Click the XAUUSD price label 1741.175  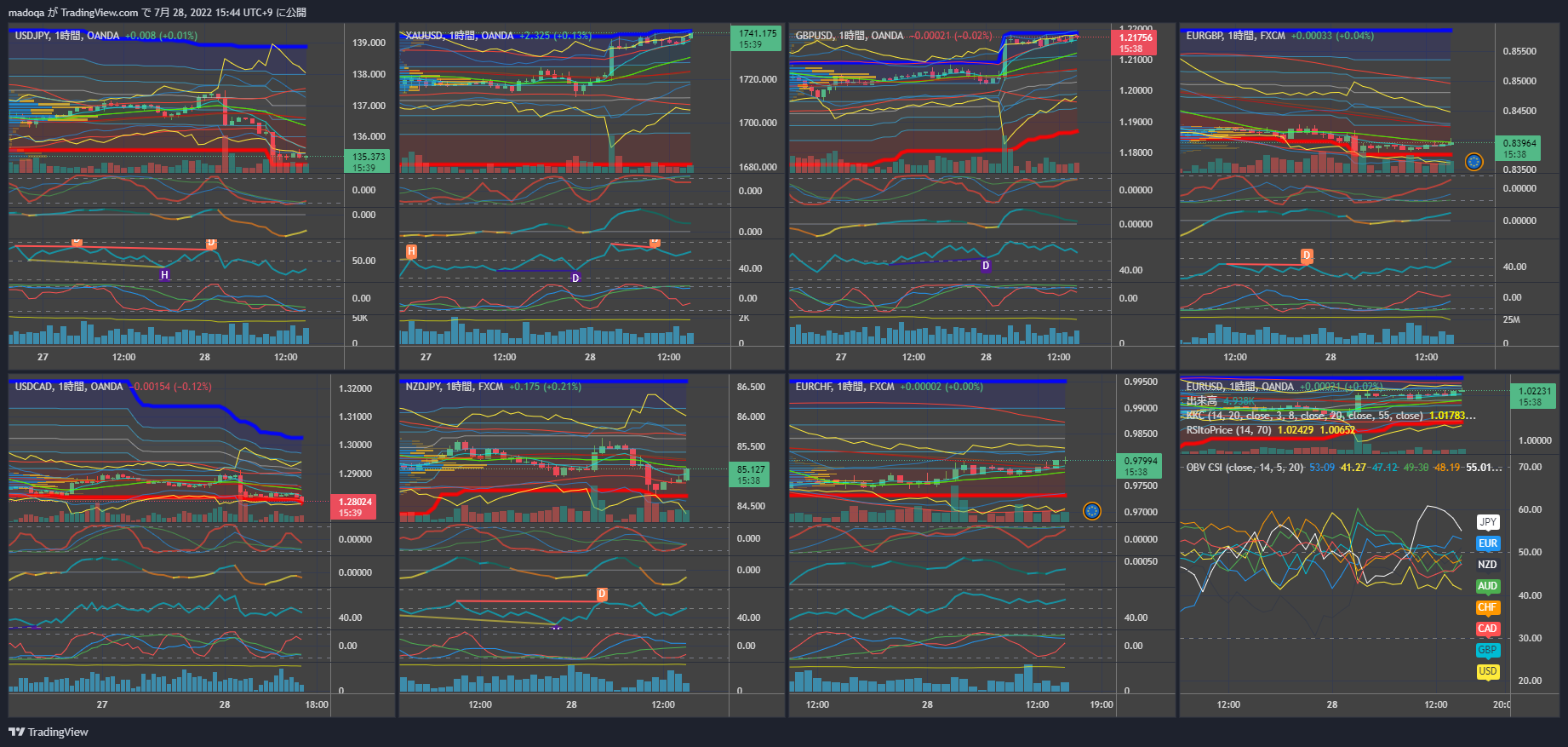click(x=756, y=39)
